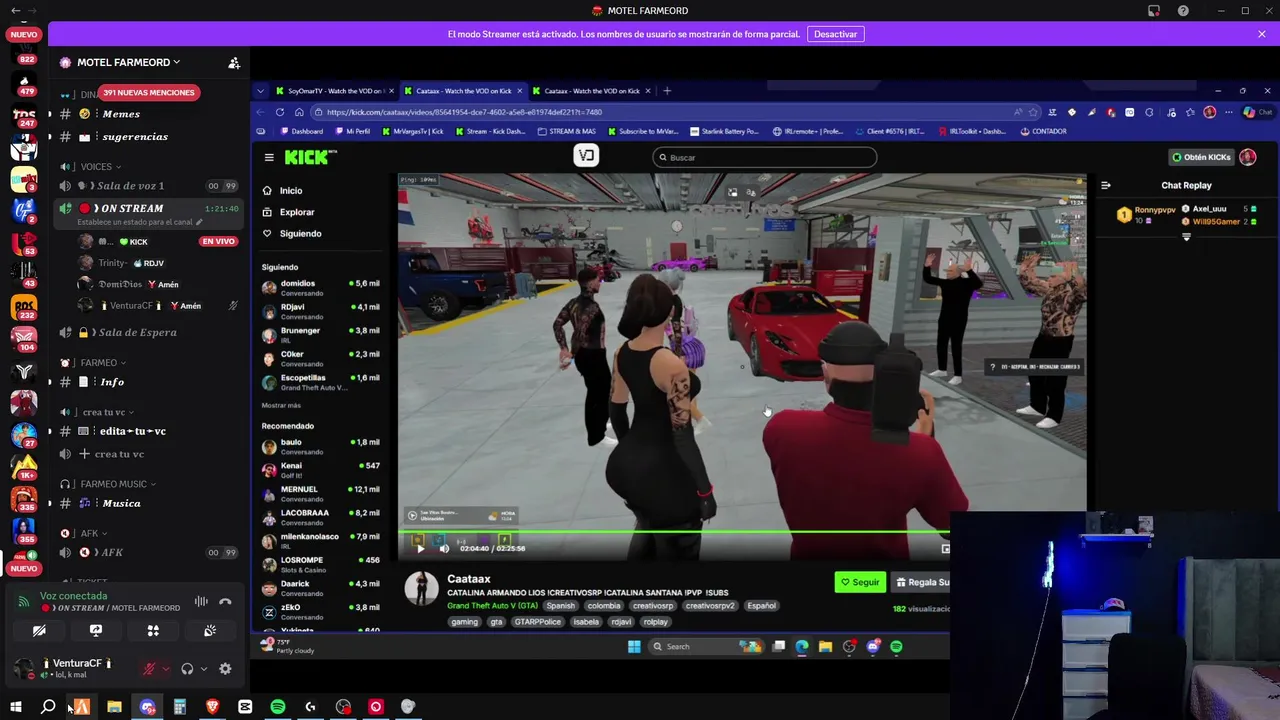Open Discord activities launcher button
1280x720 pixels.
click(153, 631)
